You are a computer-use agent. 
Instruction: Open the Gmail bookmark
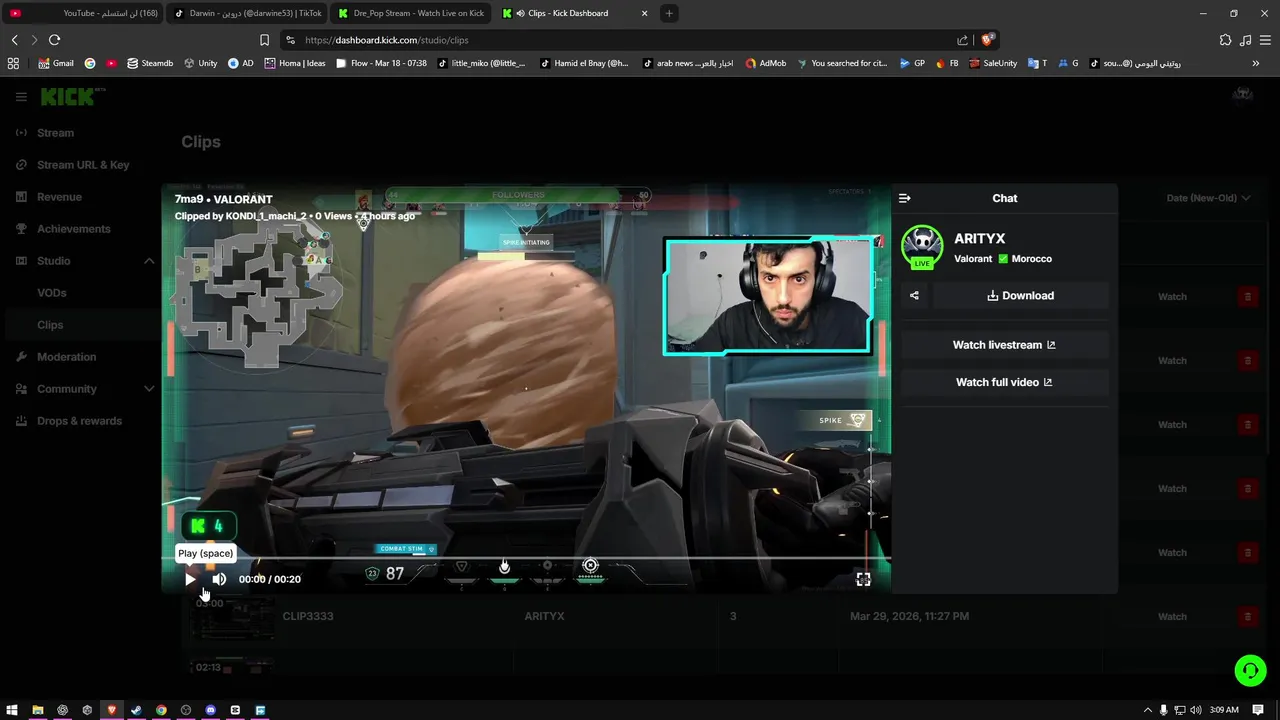[x=56, y=63]
